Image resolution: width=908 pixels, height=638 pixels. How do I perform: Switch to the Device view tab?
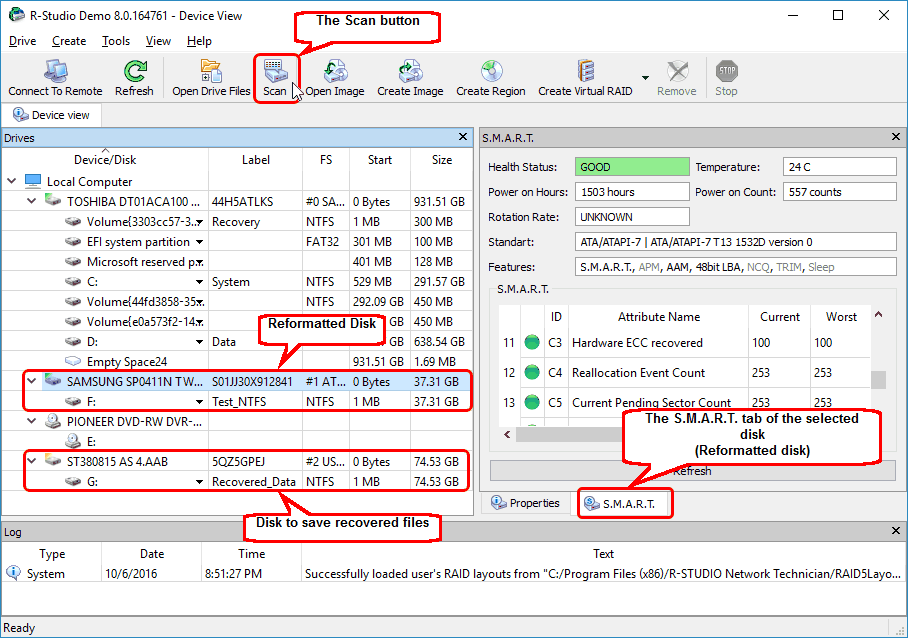point(52,115)
